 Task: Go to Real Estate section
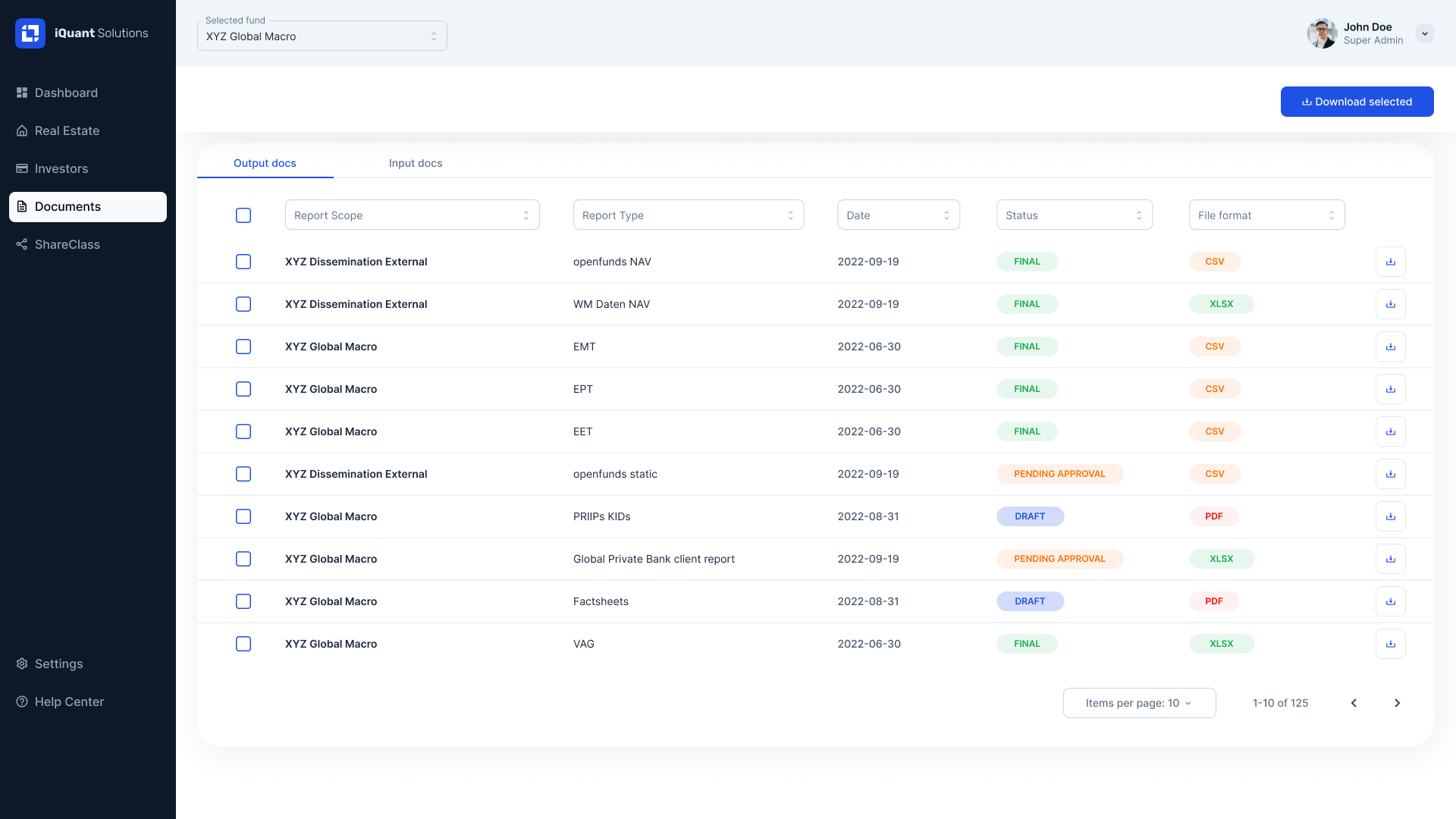(x=88, y=130)
